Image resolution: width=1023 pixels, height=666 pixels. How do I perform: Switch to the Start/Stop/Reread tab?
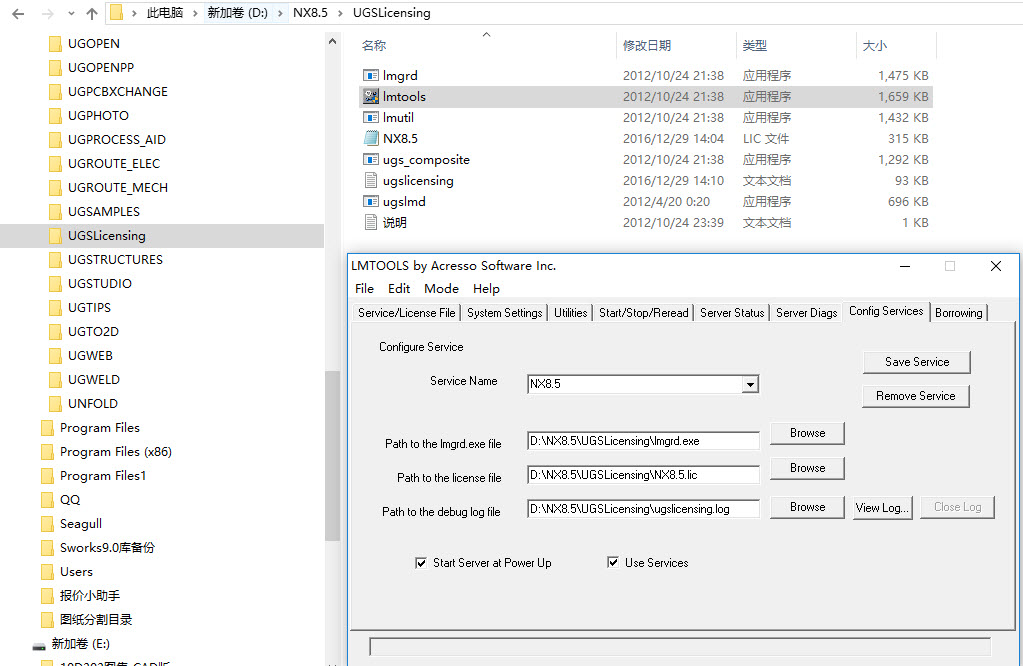tap(643, 313)
